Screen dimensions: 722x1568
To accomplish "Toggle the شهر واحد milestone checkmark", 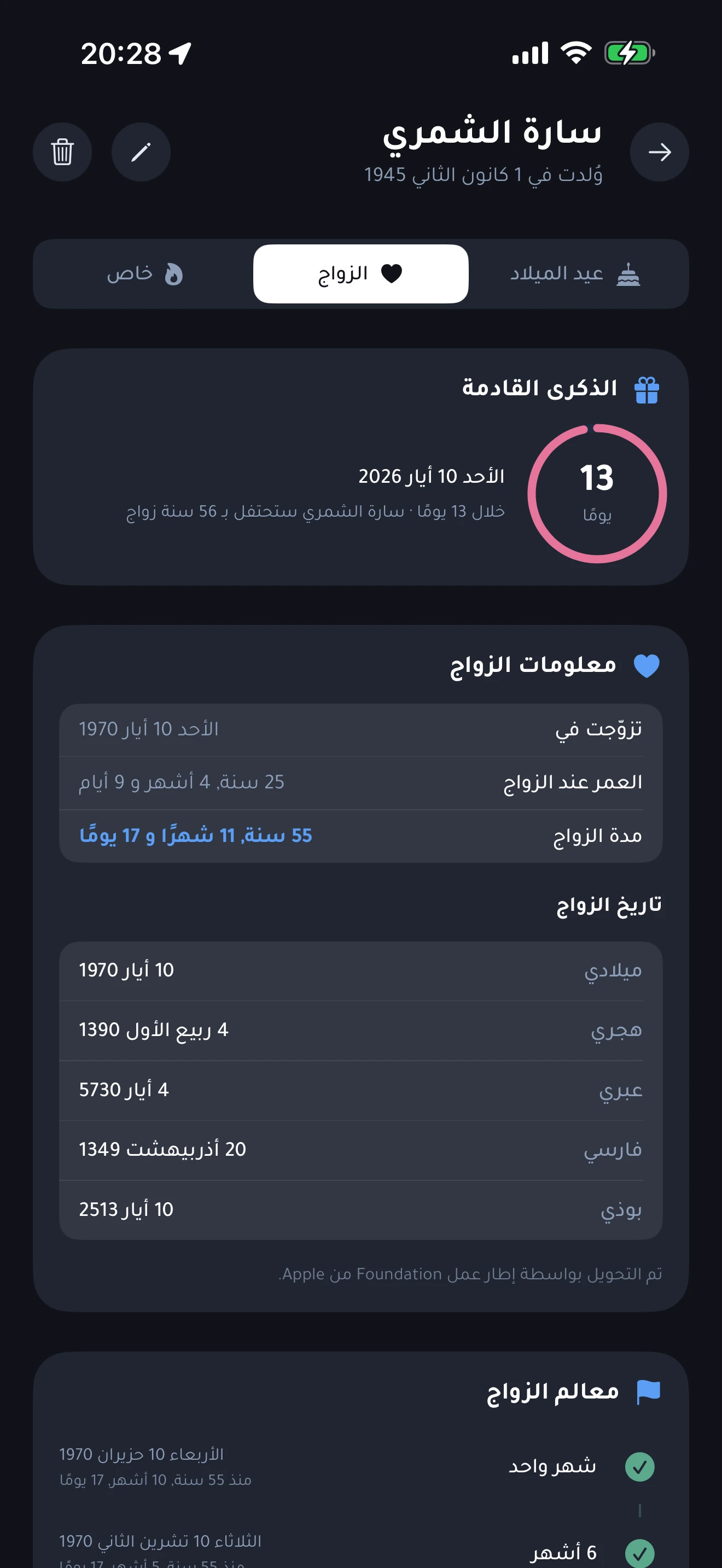I will (x=640, y=1467).
